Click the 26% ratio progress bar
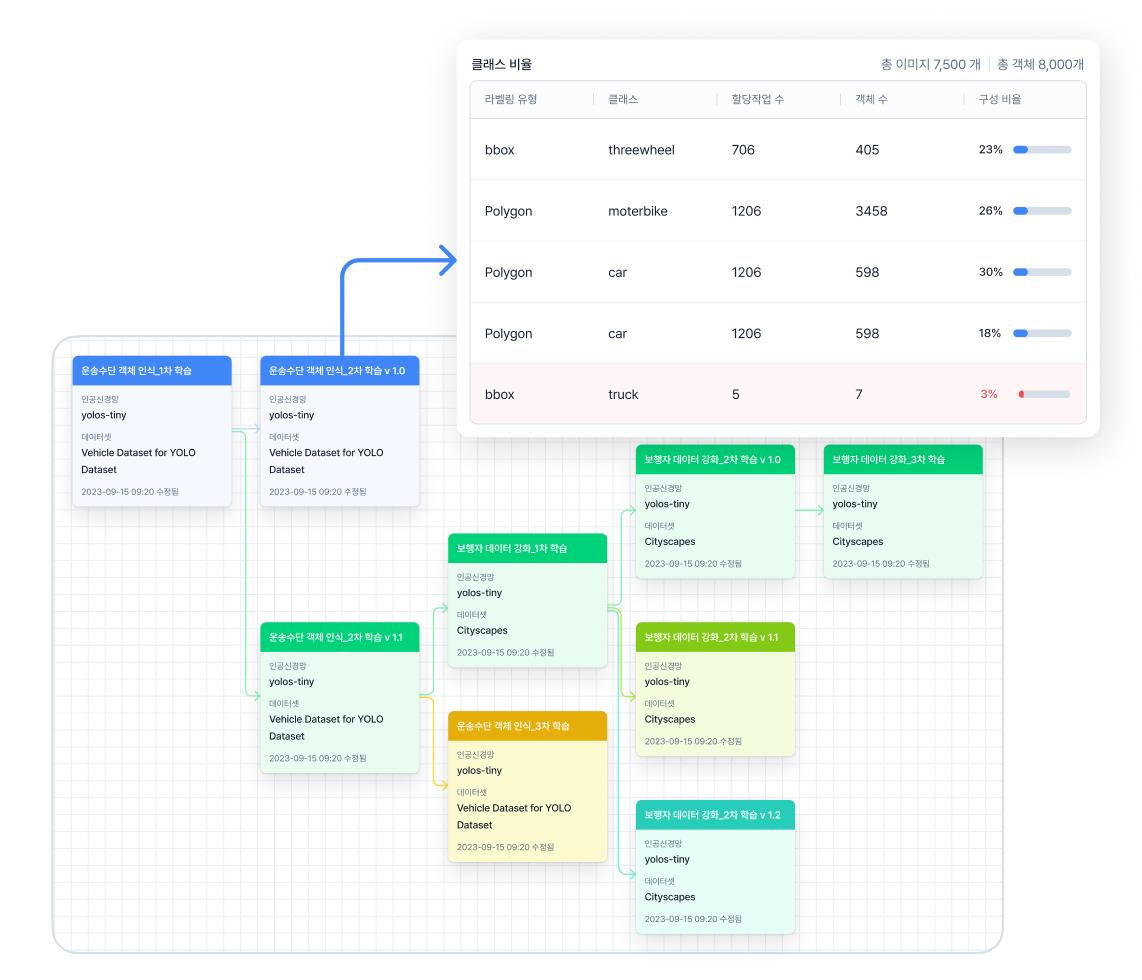This screenshot has width=1142, height=980. (1042, 211)
